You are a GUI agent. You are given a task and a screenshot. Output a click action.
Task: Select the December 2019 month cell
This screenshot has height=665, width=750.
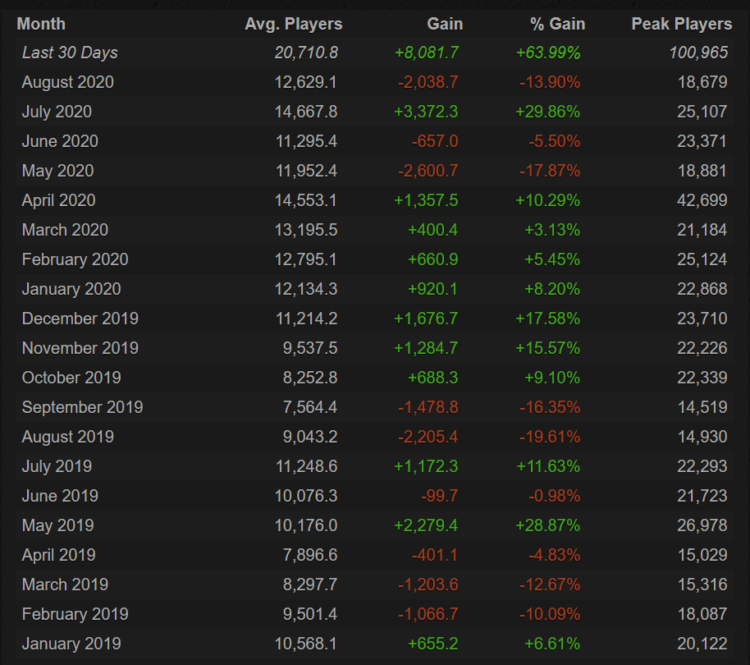pyautogui.click(x=80, y=319)
